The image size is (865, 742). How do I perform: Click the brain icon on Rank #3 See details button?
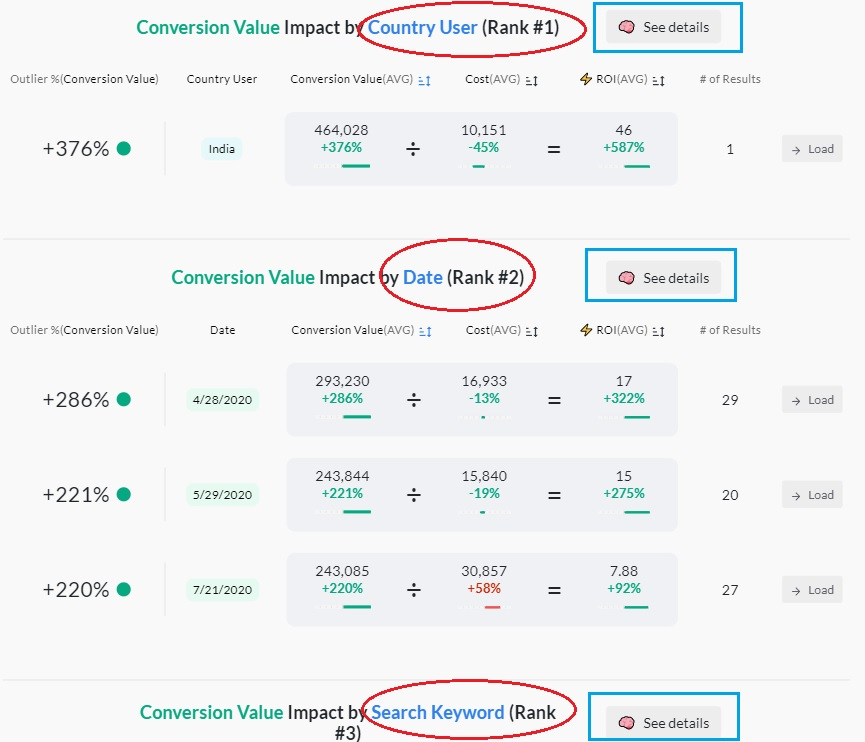pyautogui.click(x=629, y=722)
